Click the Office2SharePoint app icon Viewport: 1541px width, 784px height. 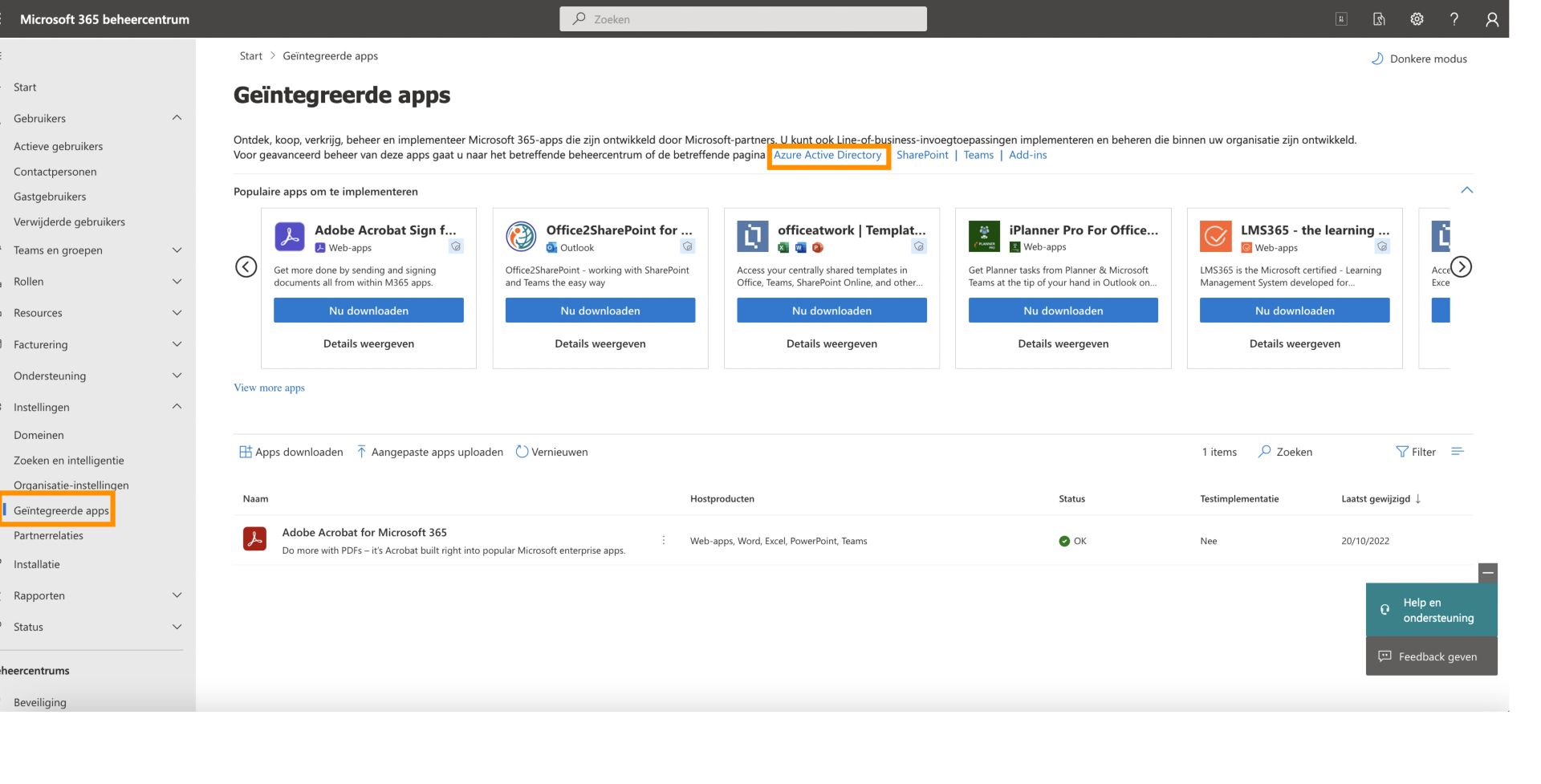coord(521,237)
